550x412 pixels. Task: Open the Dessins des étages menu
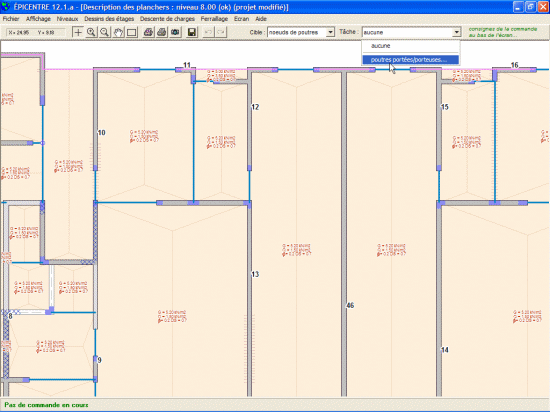pyautogui.click(x=109, y=19)
